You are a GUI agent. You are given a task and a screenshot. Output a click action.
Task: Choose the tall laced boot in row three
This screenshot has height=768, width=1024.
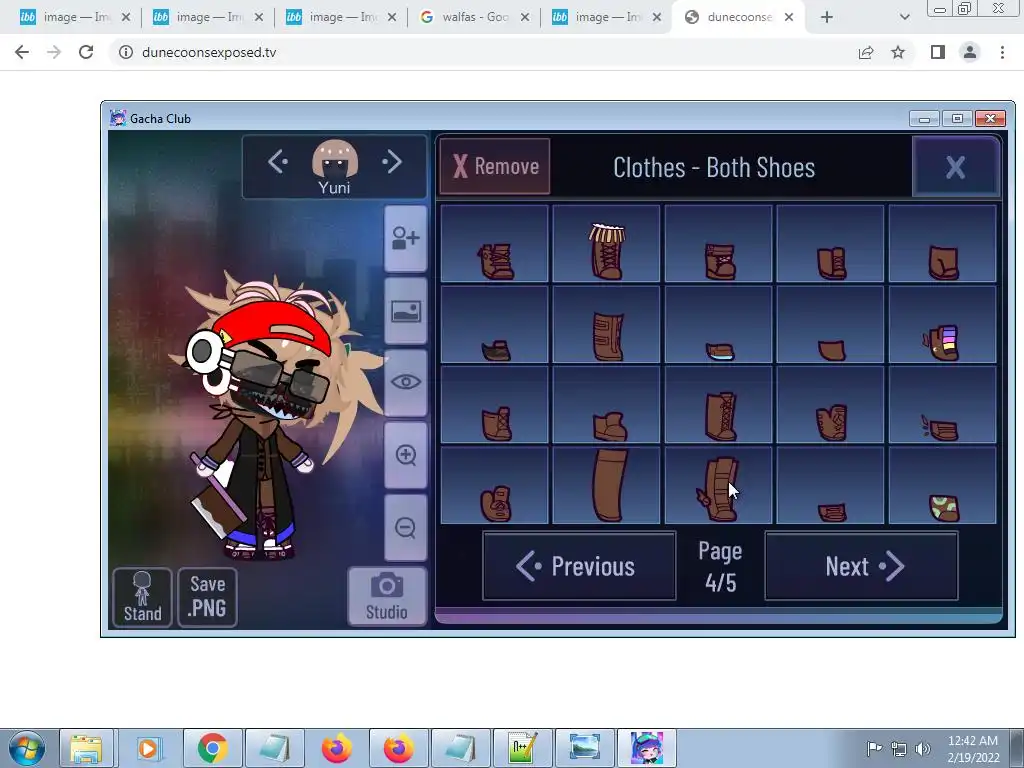pyautogui.click(x=718, y=405)
